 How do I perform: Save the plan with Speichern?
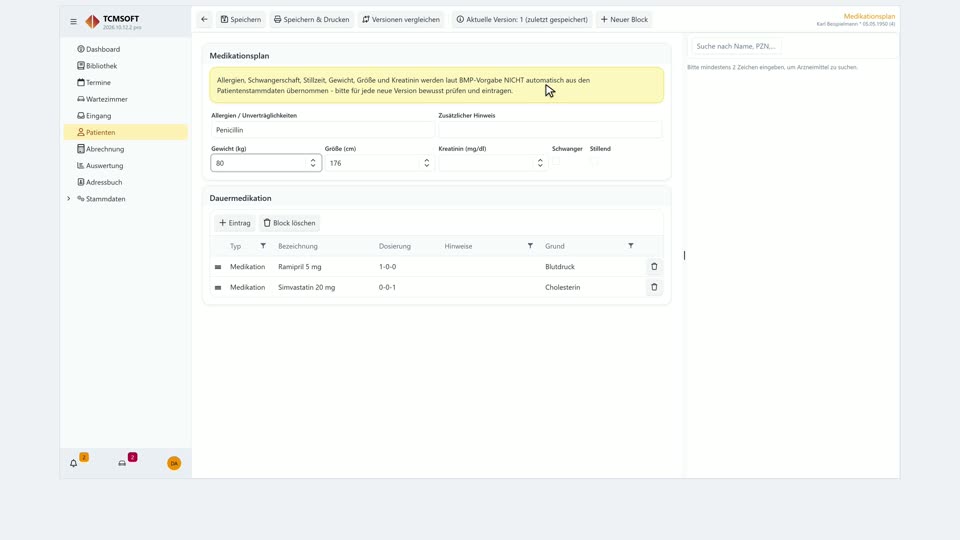[241, 20]
